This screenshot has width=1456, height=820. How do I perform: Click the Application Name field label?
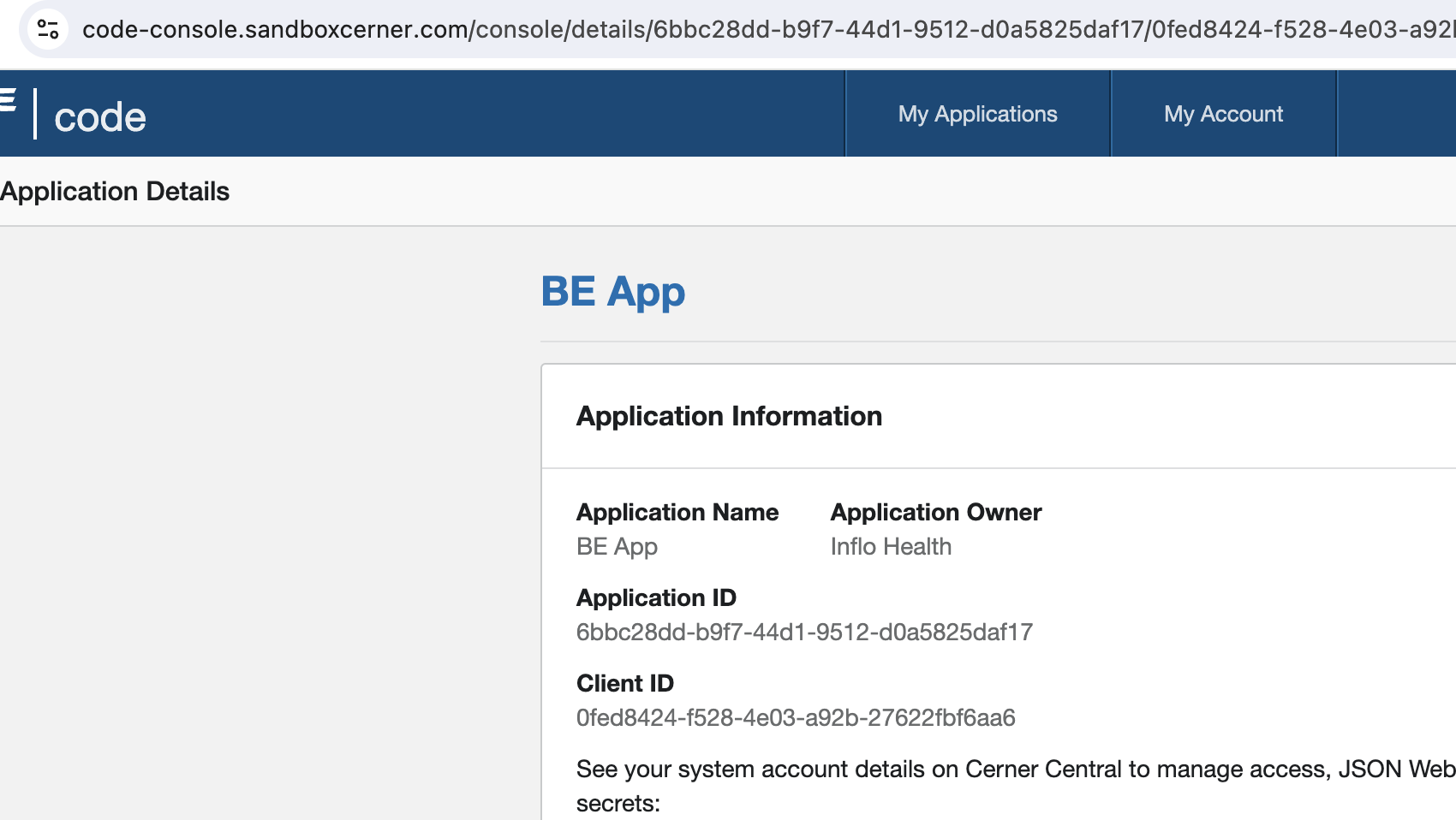[677, 512]
